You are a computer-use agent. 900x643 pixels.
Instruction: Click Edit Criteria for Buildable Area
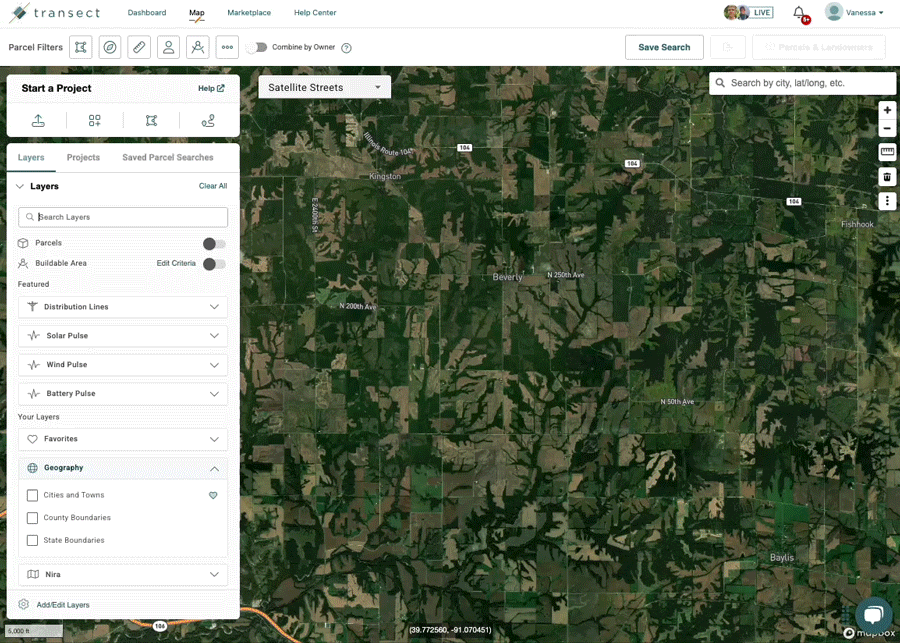(x=176, y=264)
